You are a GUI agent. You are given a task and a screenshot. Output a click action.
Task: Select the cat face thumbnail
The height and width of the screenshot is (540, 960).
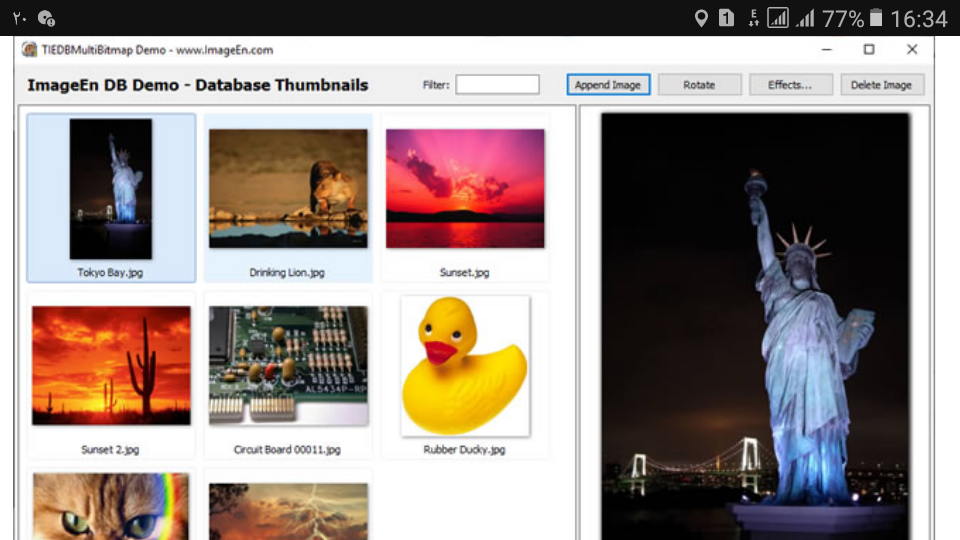[x=111, y=506]
